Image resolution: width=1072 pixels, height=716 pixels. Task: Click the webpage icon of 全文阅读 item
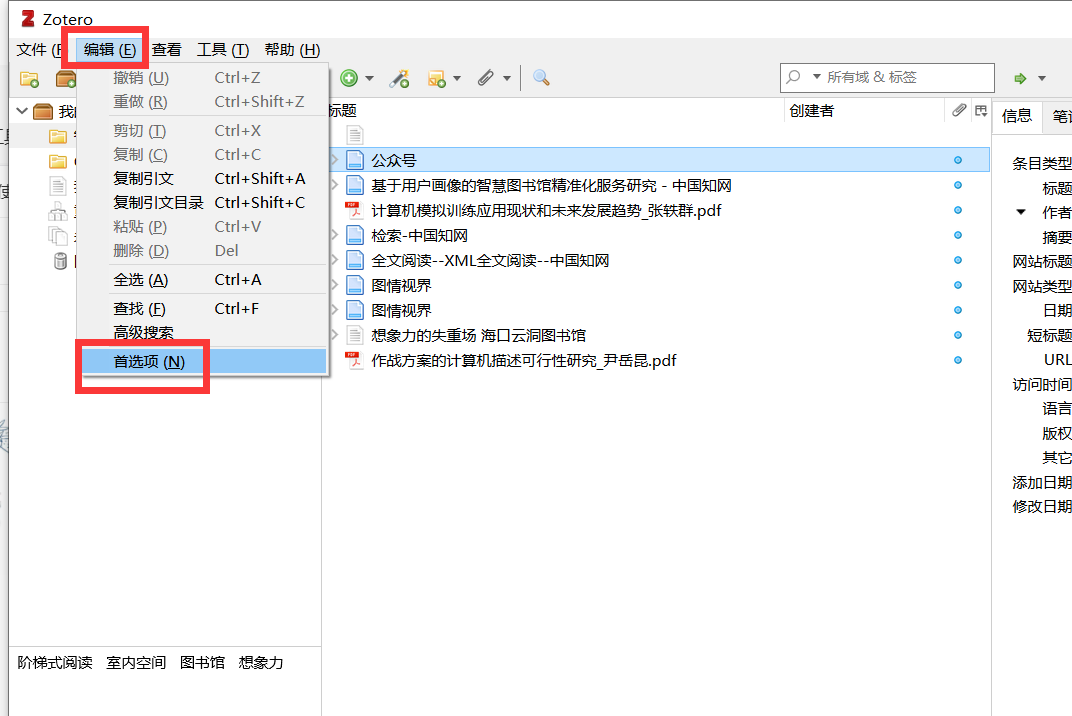pyautogui.click(x=355, y=261)
